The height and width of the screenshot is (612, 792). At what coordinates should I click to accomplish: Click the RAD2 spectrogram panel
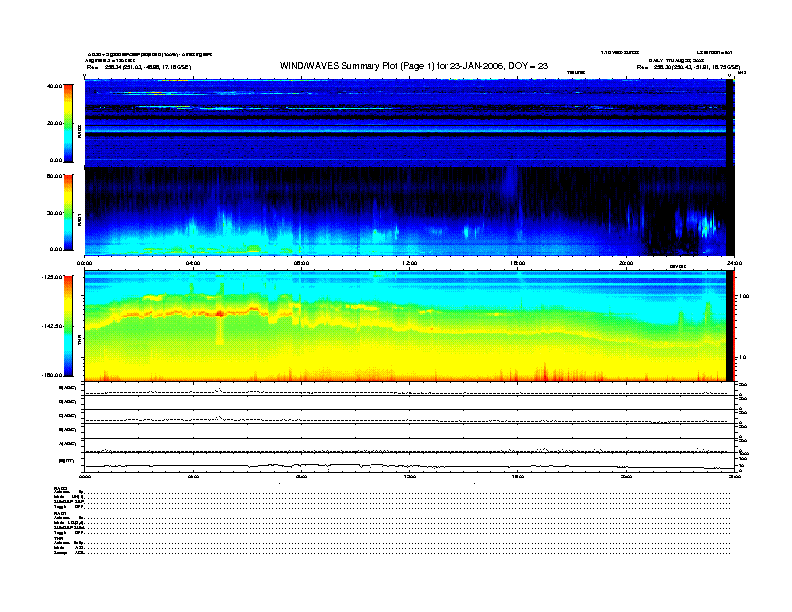point(409,123)
